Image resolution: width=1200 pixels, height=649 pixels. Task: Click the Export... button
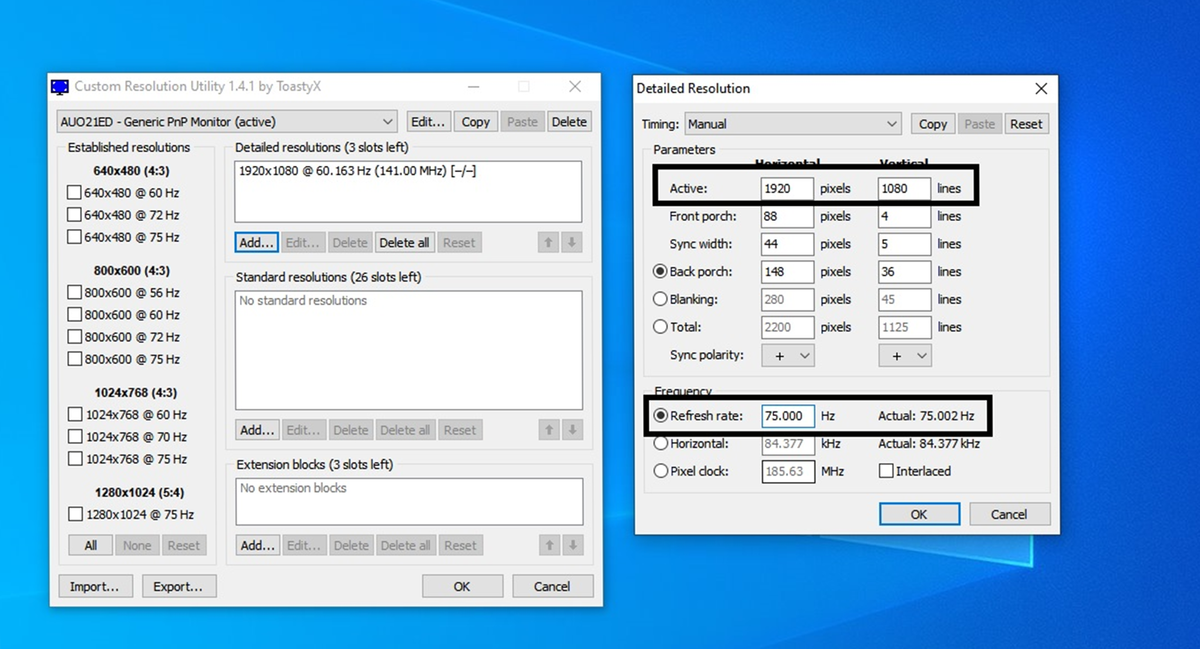pyautogui.click(x=179, y=587)
